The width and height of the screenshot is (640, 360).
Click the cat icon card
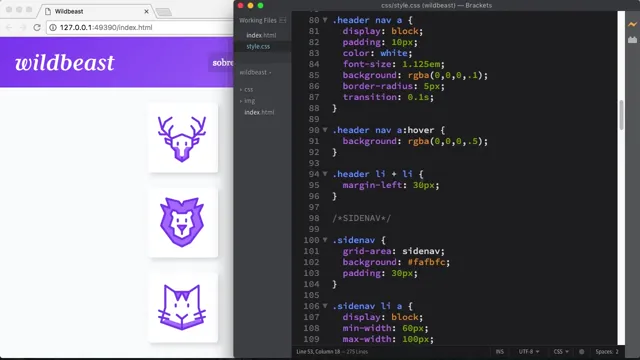click(x=183, y=308)
